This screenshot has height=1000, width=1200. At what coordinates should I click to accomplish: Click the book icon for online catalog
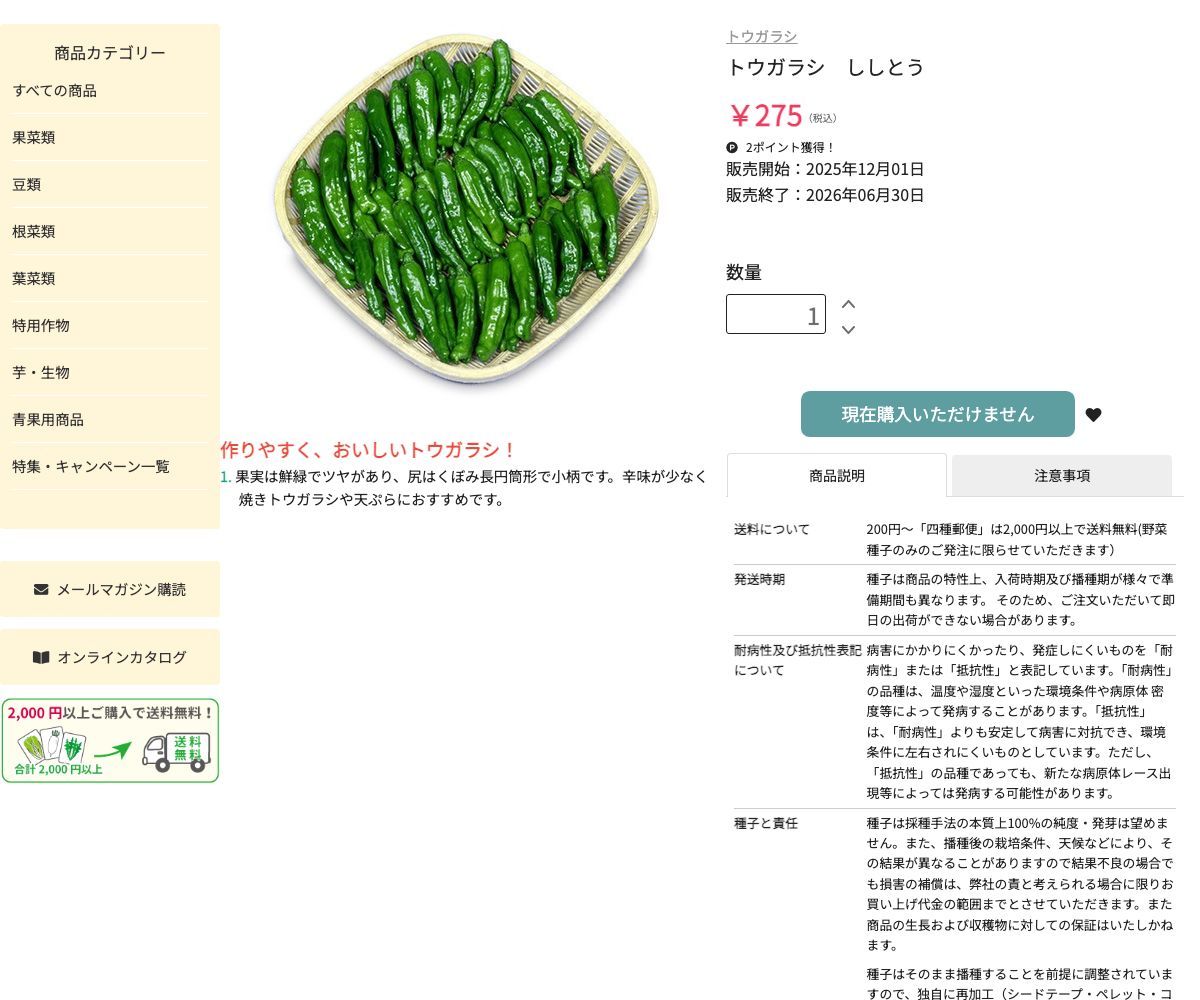click(41, 657)
